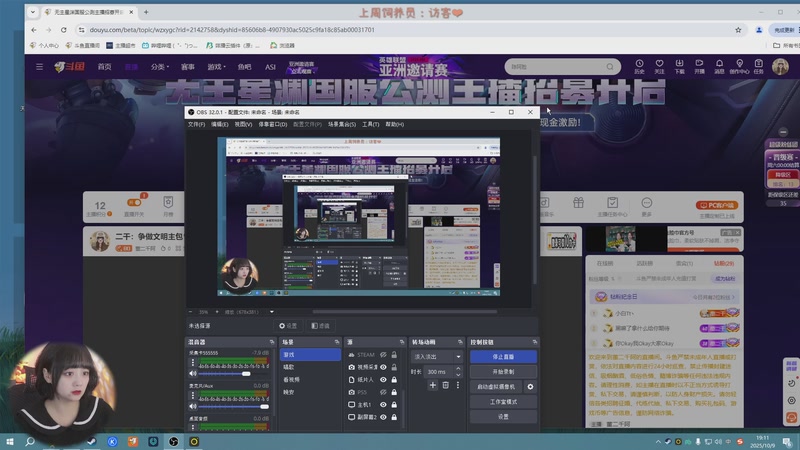Open the OBS 编辑(E) menu
The width and height of the screenshot is (800, 450).
pos(219,124)
